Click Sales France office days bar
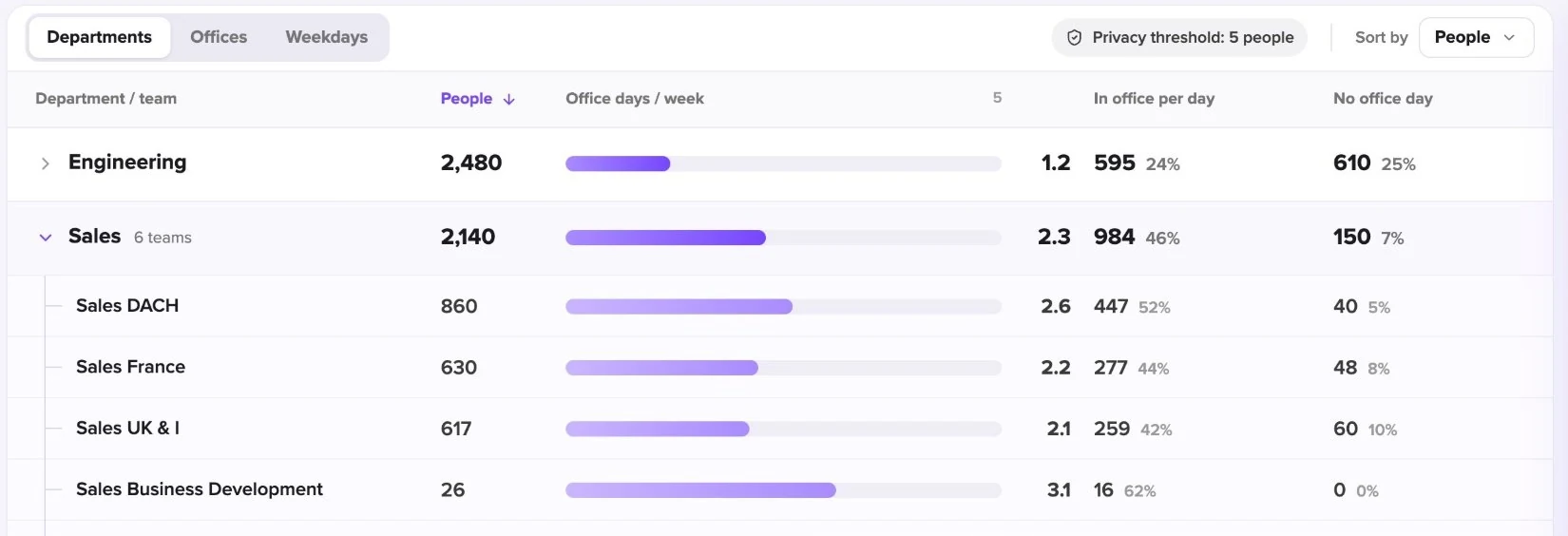The width and height of the screenshot is (1568, 536). pyautogui.click(x=783, y=368)
